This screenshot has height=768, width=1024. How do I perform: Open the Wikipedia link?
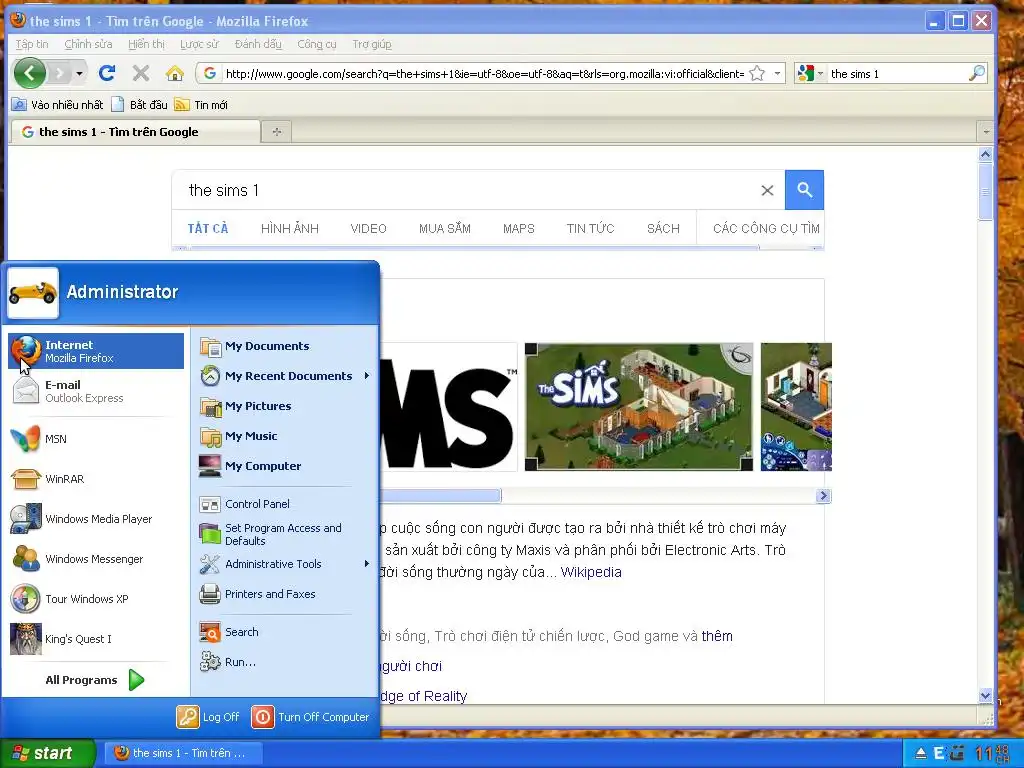591,572
